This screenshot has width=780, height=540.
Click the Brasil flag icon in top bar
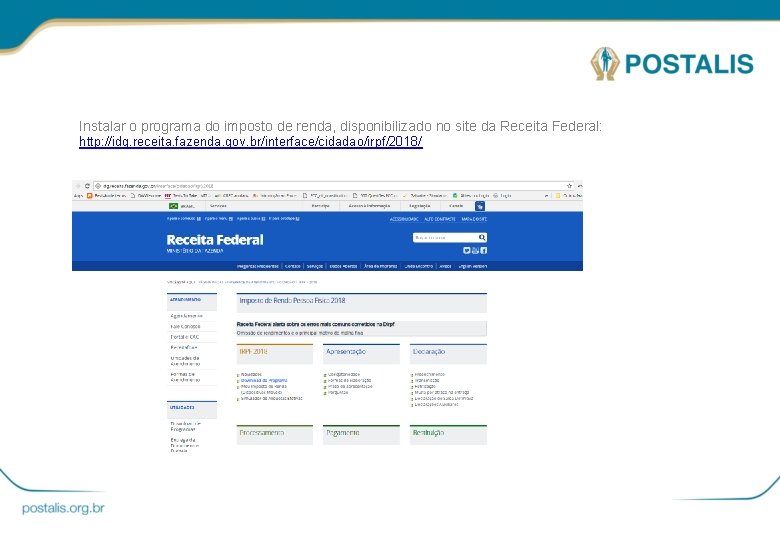pos(174,206)
